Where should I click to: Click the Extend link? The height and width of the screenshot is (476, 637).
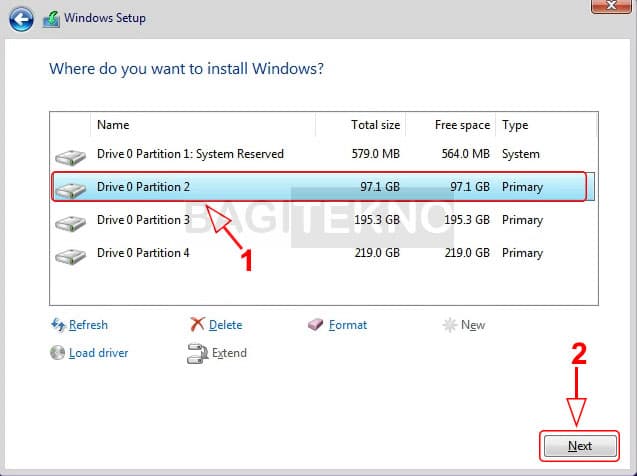pos(229,353)
